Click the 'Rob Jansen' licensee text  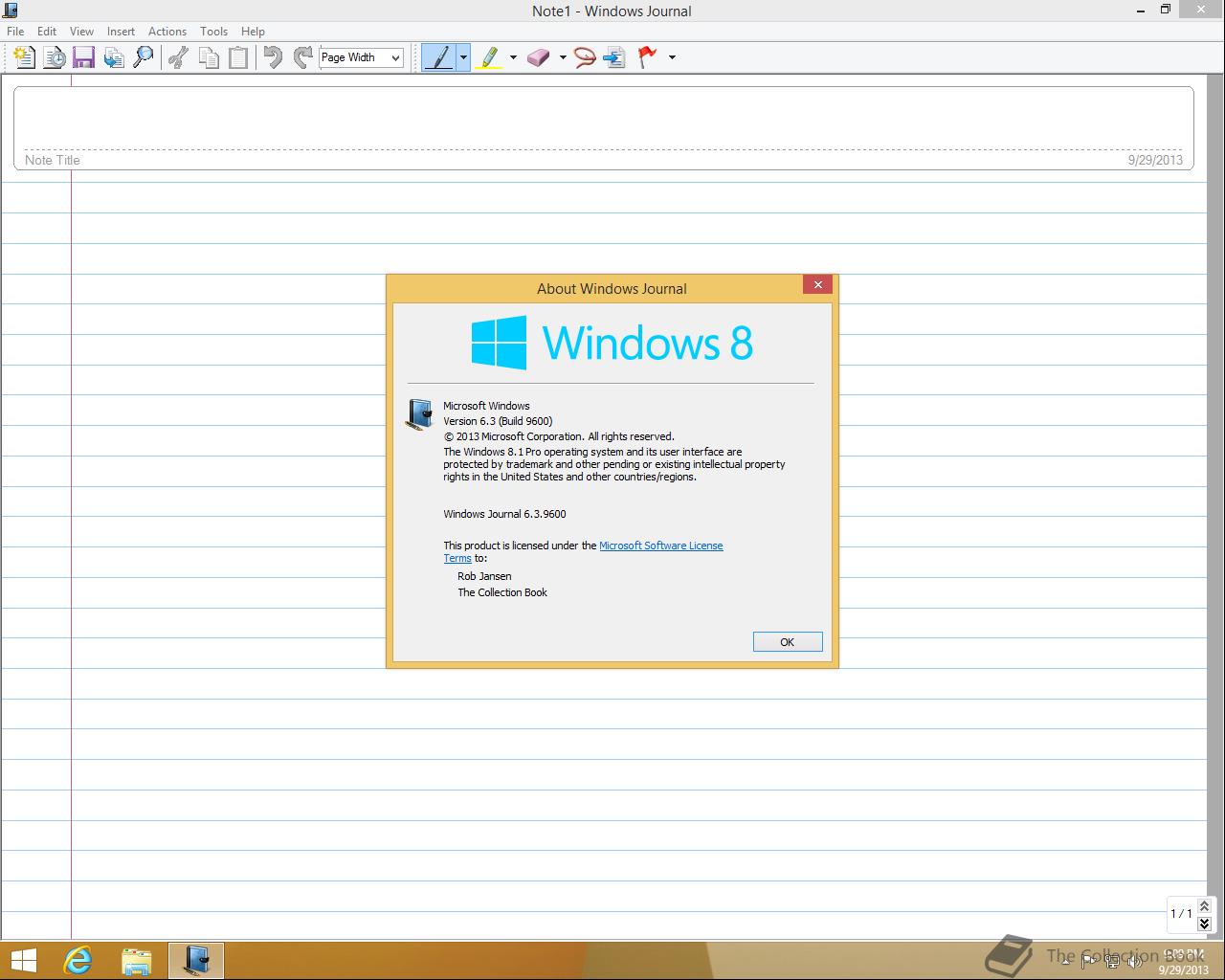coord(484,576)
